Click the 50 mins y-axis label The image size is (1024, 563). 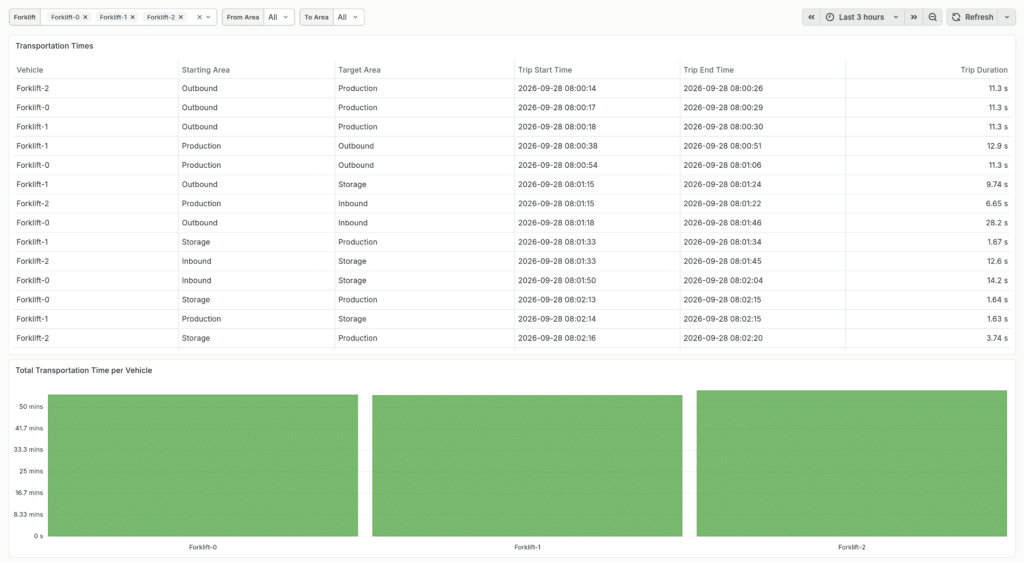pyautogui.click(x=31, y=406)
